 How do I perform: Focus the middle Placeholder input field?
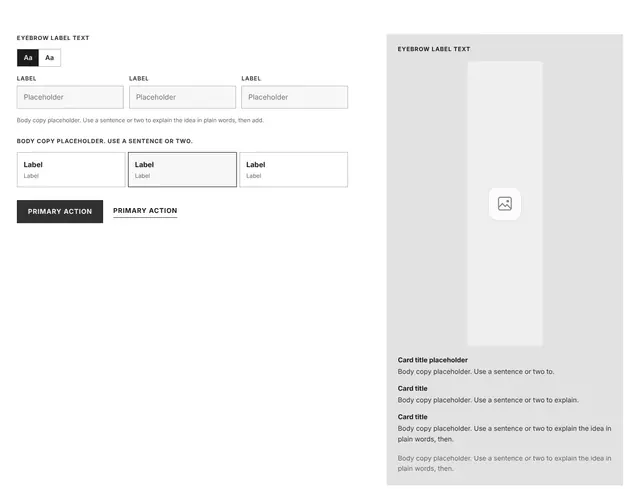[x=182, y=97]
